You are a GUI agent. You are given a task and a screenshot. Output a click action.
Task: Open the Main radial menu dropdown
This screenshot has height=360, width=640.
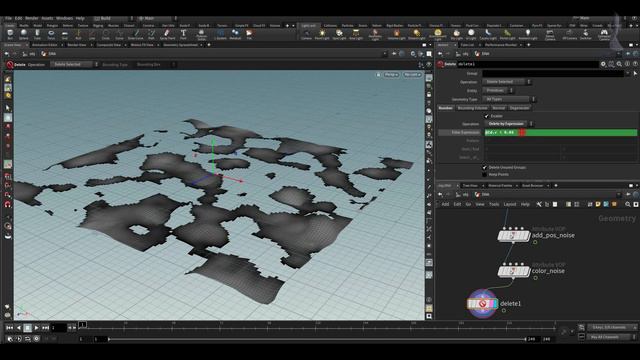tap(158, 18)
